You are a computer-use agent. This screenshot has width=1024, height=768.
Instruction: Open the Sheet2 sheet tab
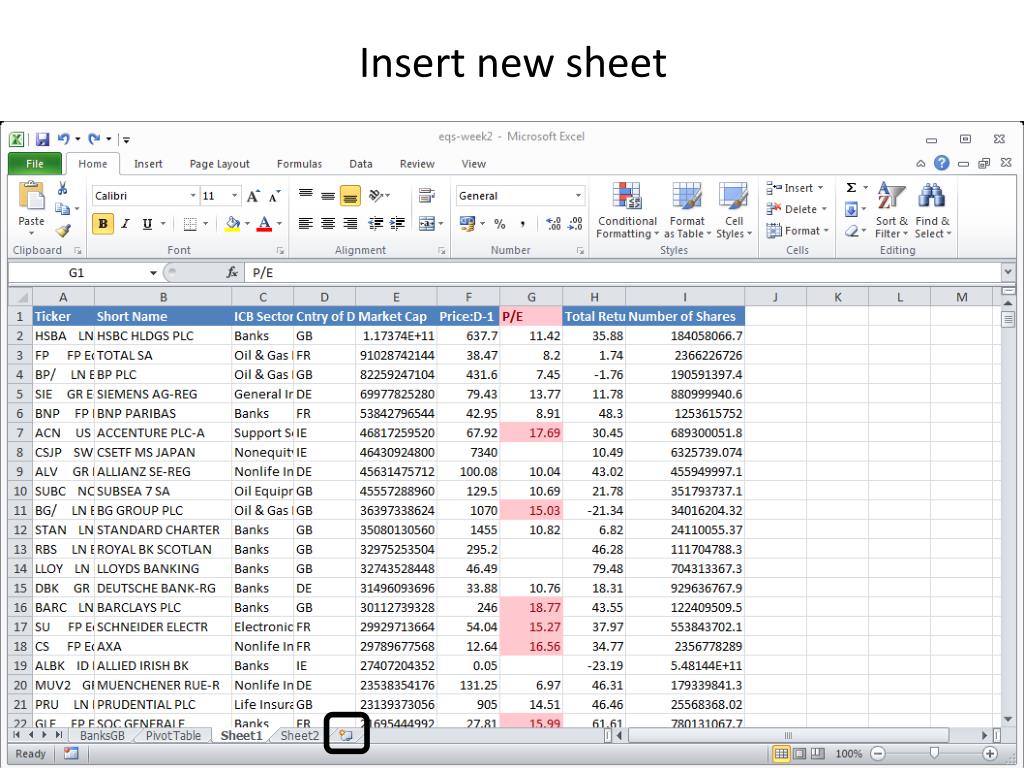300,735
